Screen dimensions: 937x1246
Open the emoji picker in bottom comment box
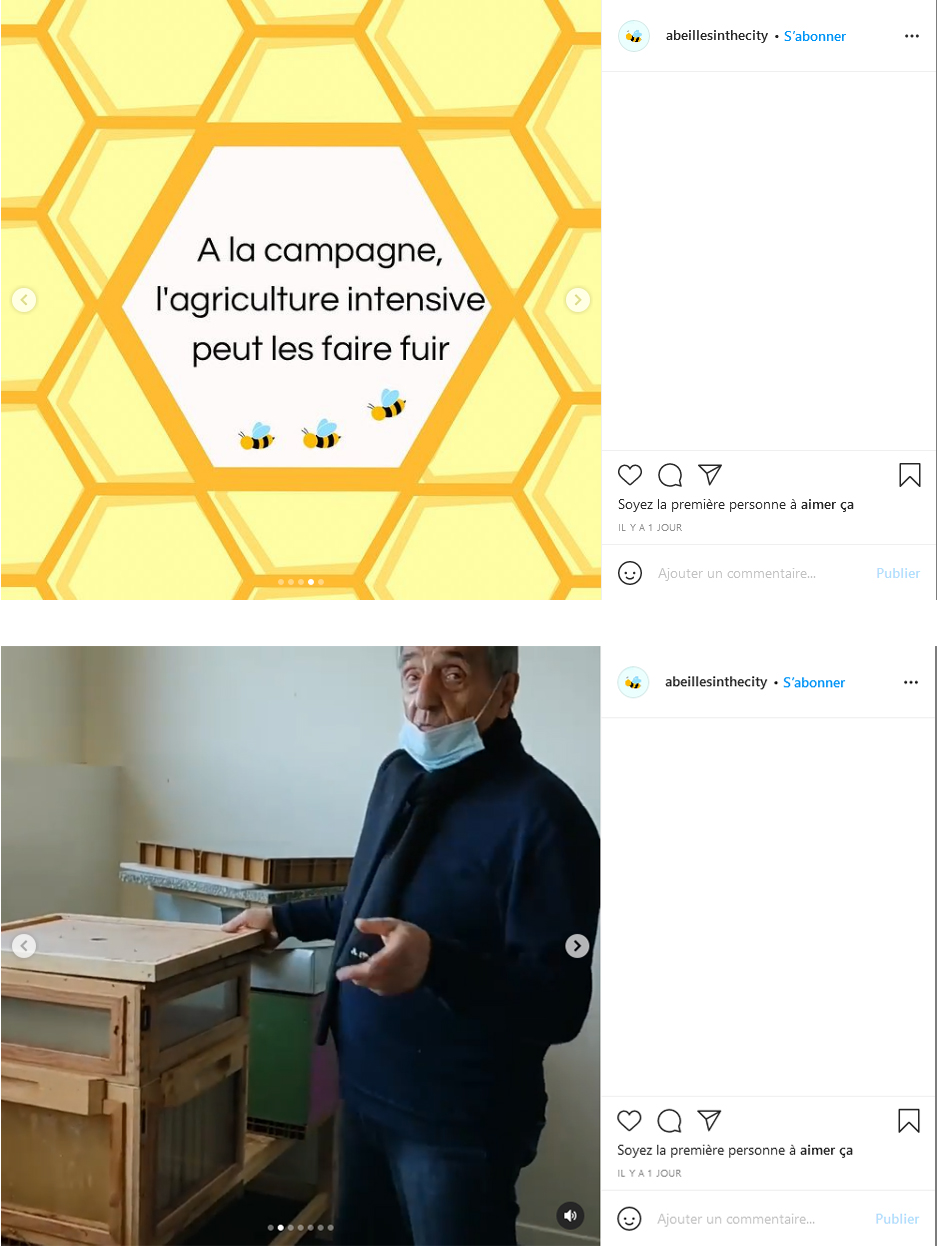point(630,1219)
